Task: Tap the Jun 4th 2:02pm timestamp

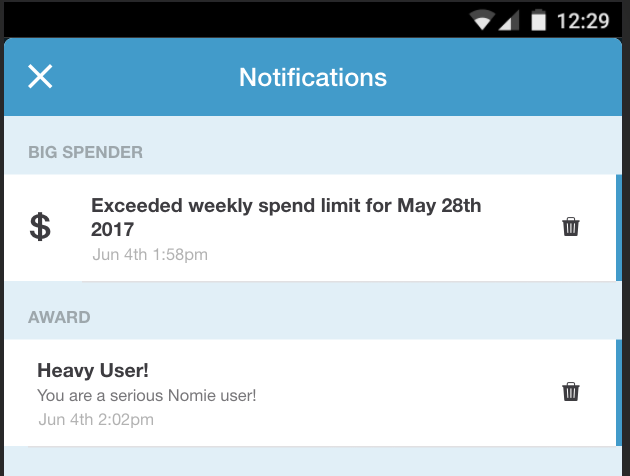Action: (96, 420)
